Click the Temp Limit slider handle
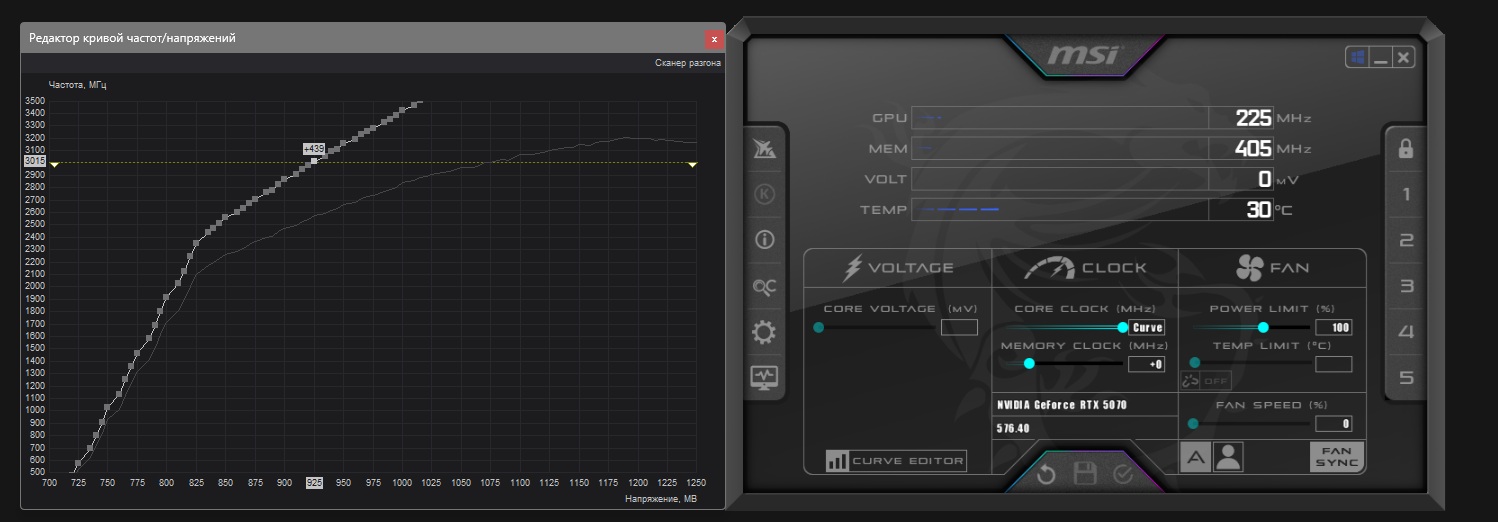 coord(1194,363)
